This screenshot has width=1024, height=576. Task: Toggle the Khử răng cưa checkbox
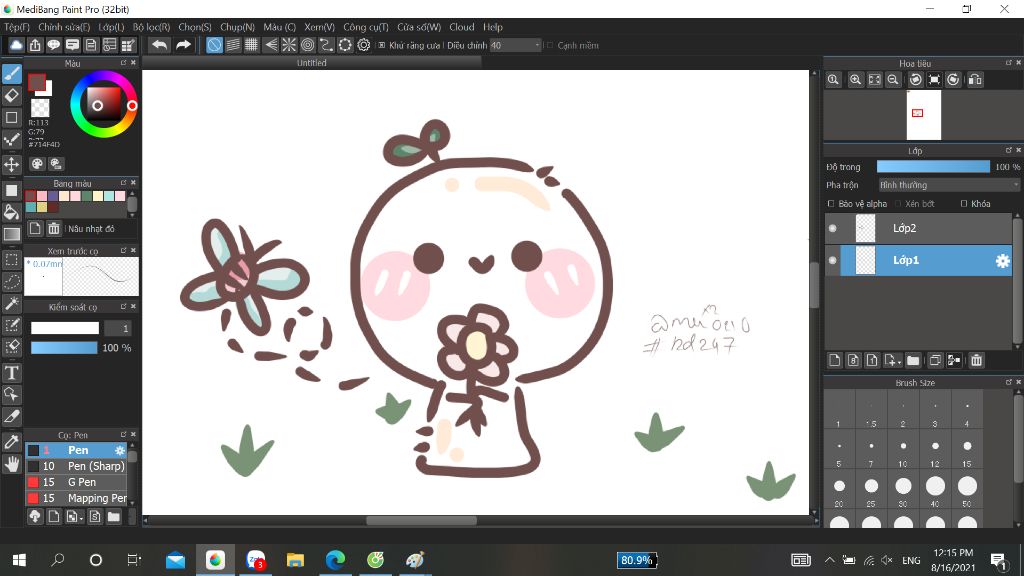point(382,46)
